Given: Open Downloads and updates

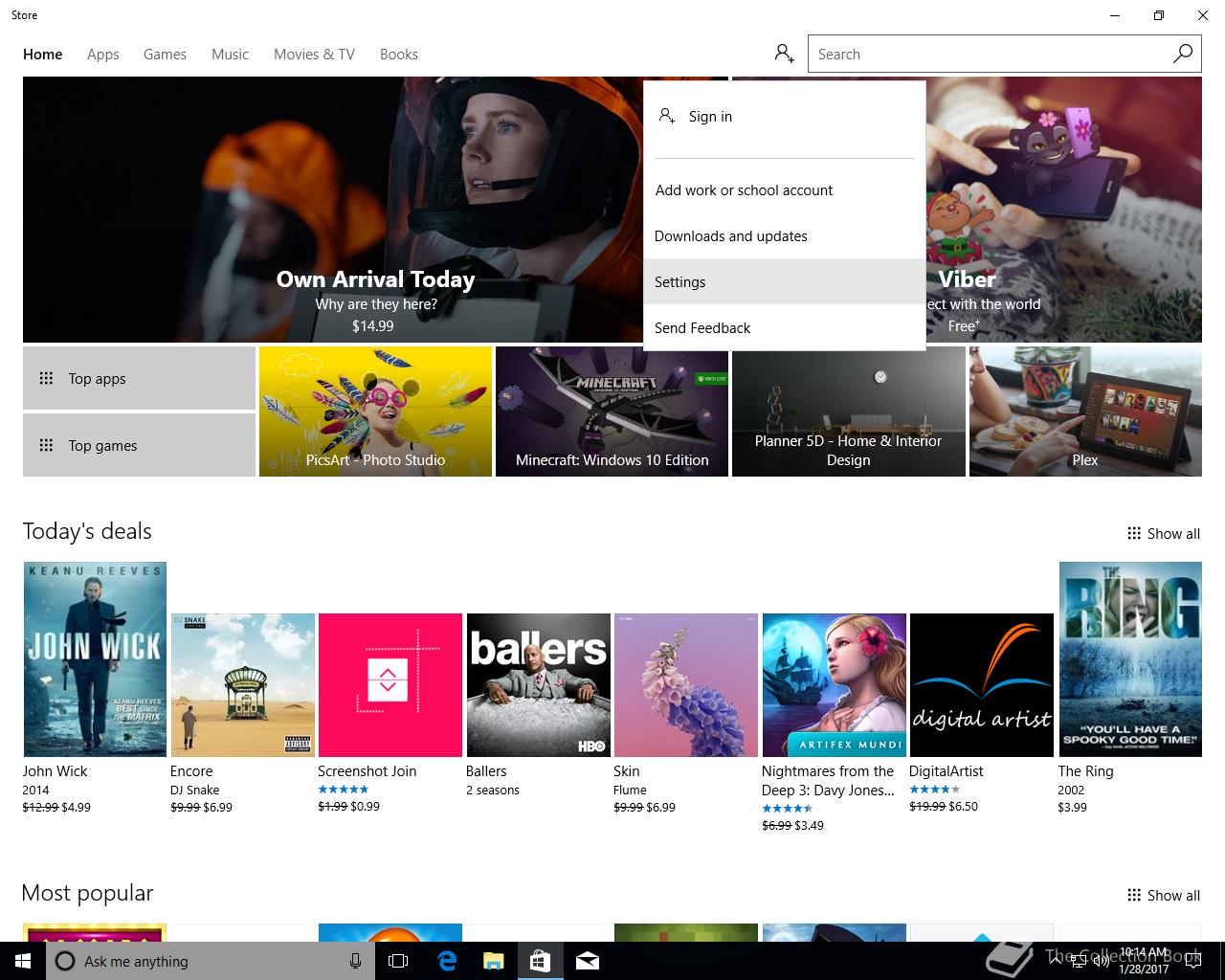Looking at the screenshot, I should [x=785, y=235].
